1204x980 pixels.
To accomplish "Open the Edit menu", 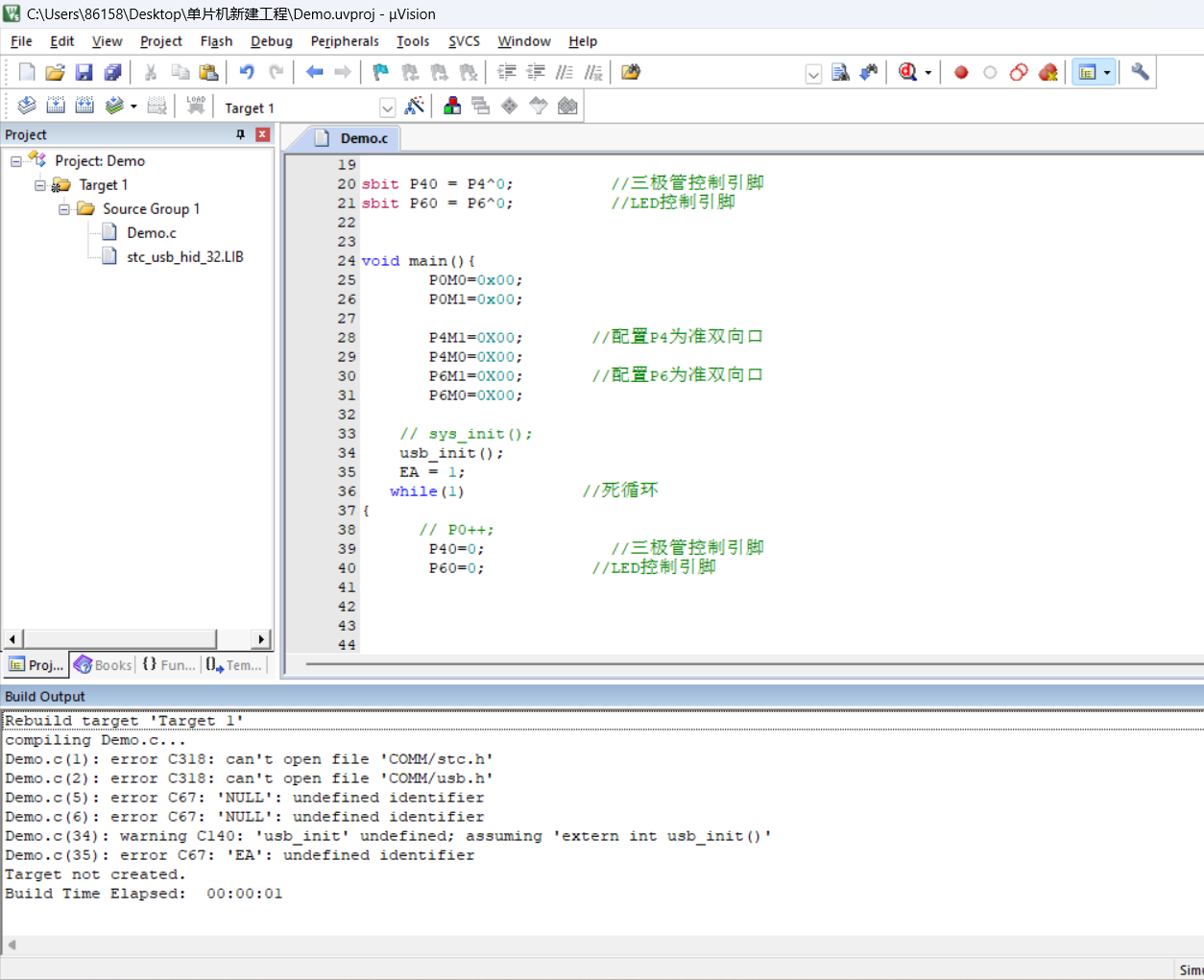I will (x=61, y=41).
